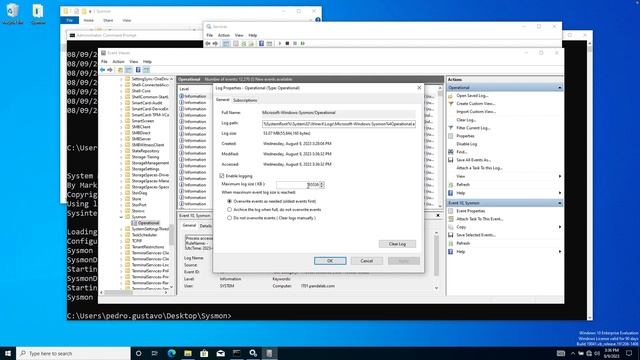
Task: Click Create Custom View funnel icon
Action: click(x=451, y=104)
